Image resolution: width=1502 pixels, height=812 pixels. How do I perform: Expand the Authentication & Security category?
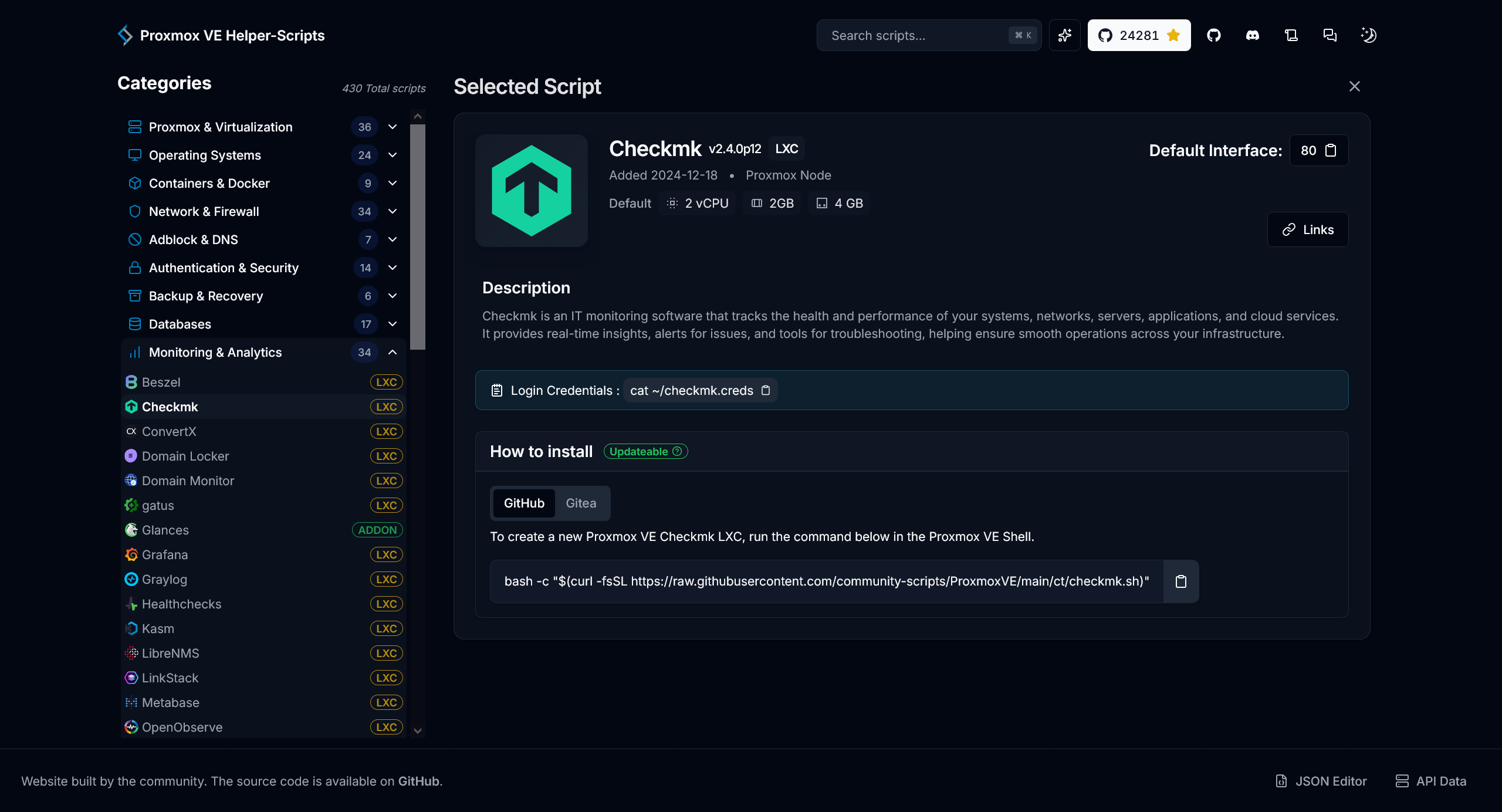pos(263,268)
